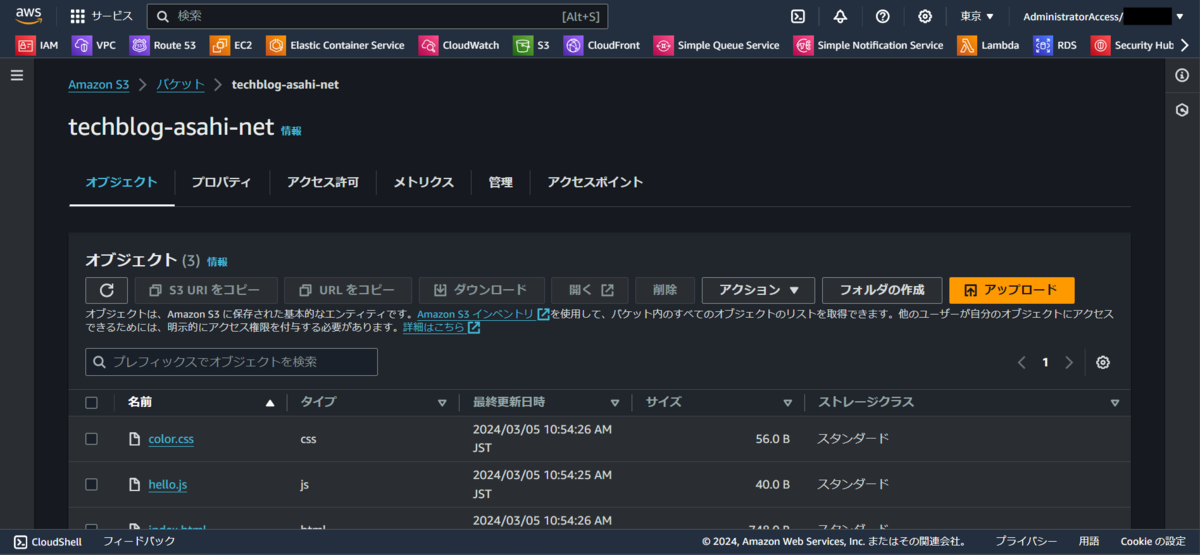
Task: Sort by name column arrow
Action: [269, 403]
